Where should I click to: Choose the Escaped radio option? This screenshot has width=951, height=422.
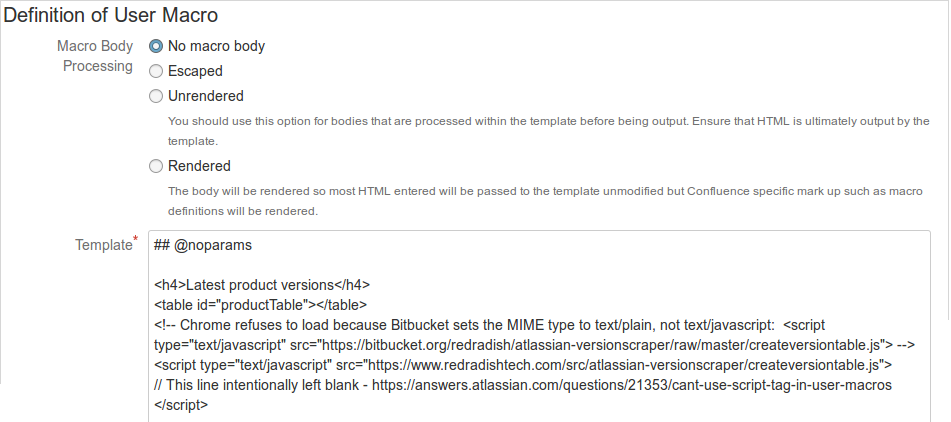[155, 71]
